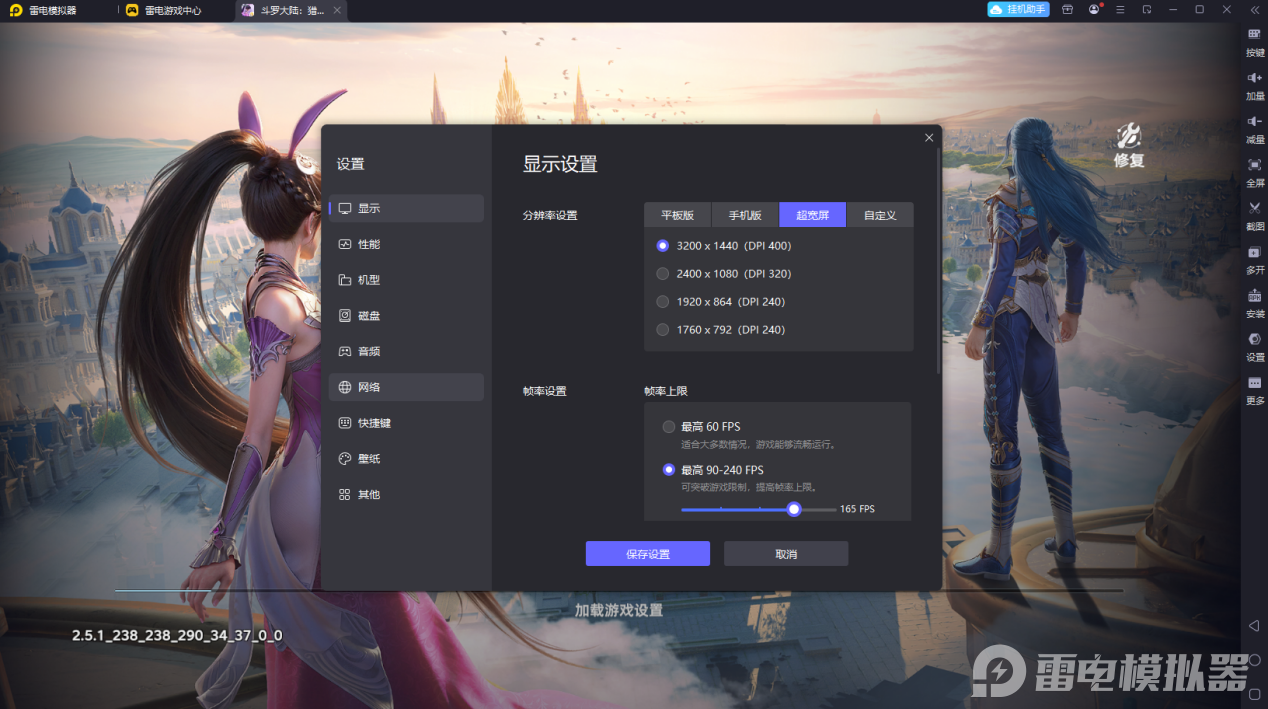
Task: Select 网络 settings category
Action: click(406, 387)
